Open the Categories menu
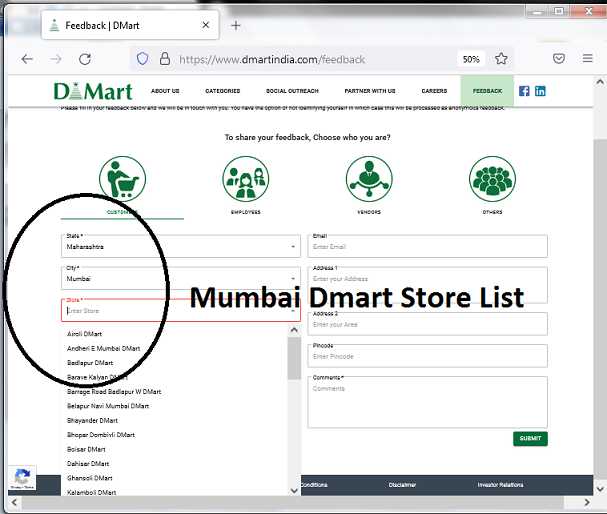607x514 pixels. [223, 91]
